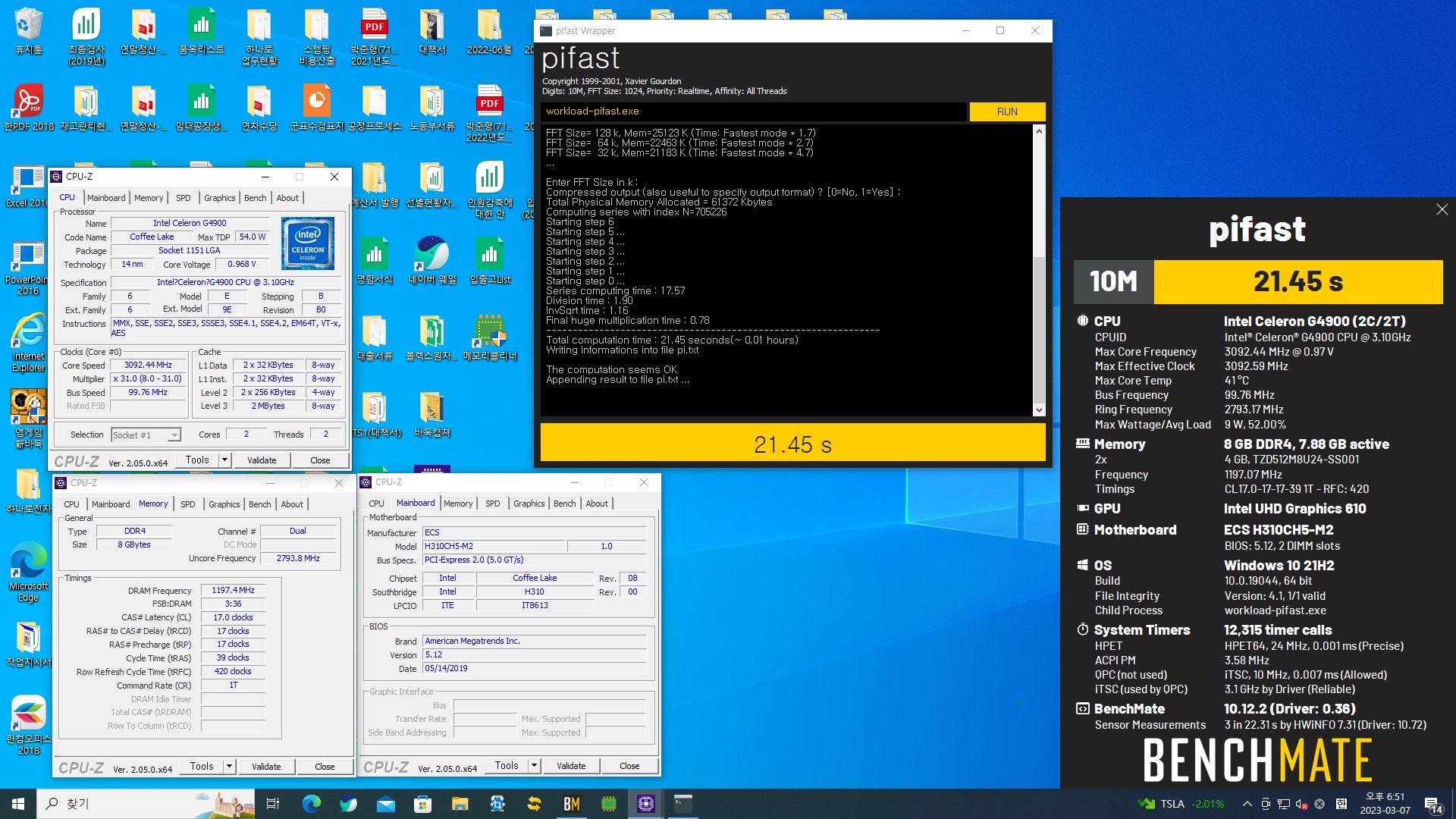
Task: Open the 한컴오피스 2018 desktop shortcut
Action: 28,725
